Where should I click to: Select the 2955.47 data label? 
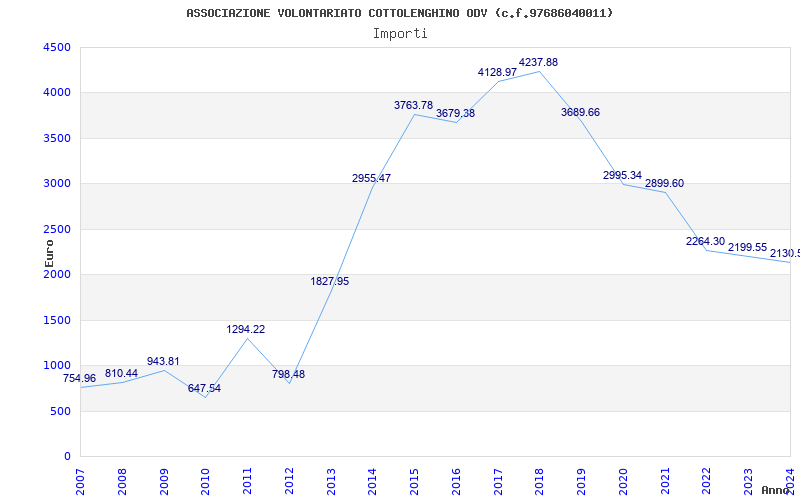pos(371,179)
